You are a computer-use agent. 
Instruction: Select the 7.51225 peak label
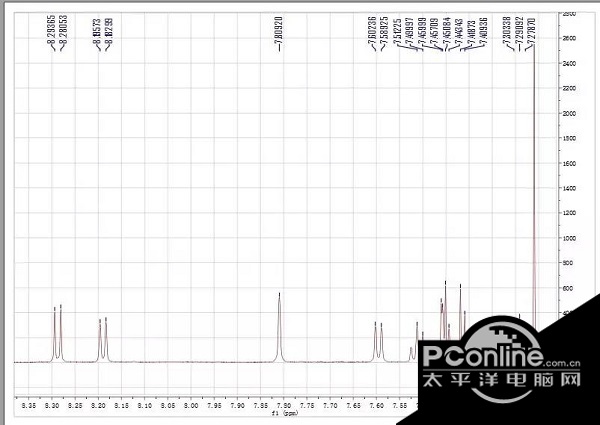coord(398,32)
